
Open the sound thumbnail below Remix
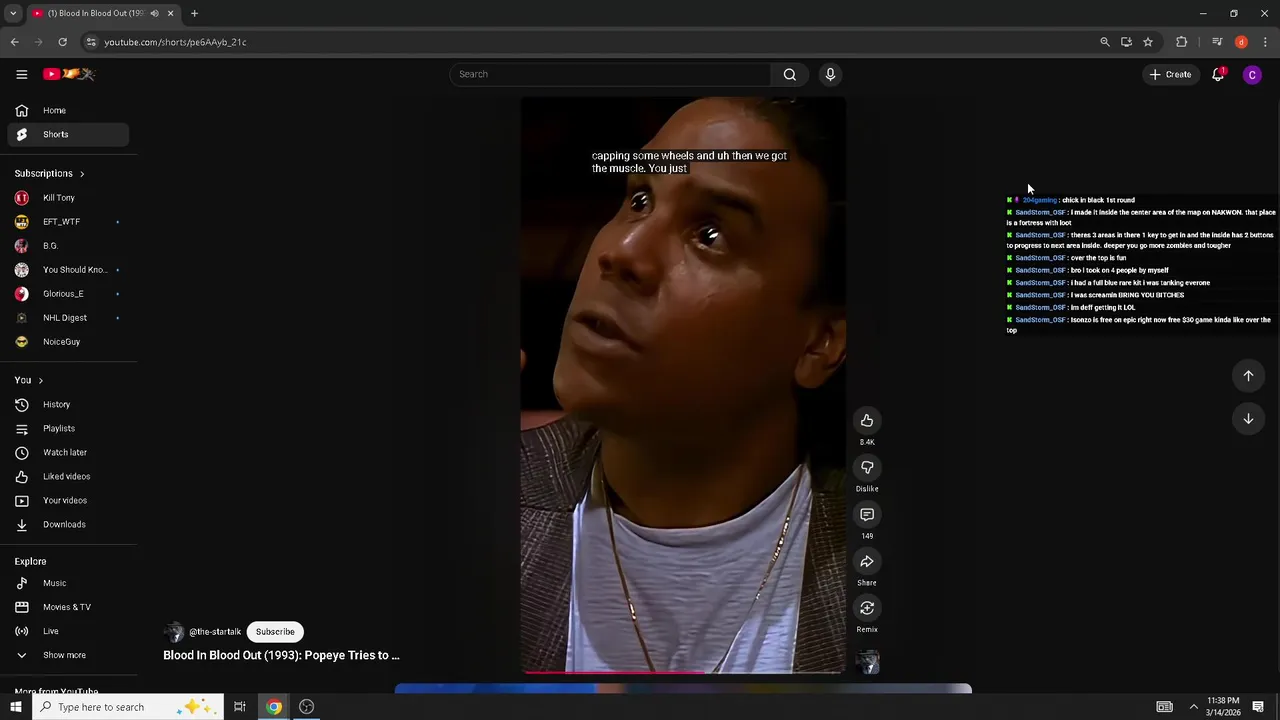(x=867, y=662)
